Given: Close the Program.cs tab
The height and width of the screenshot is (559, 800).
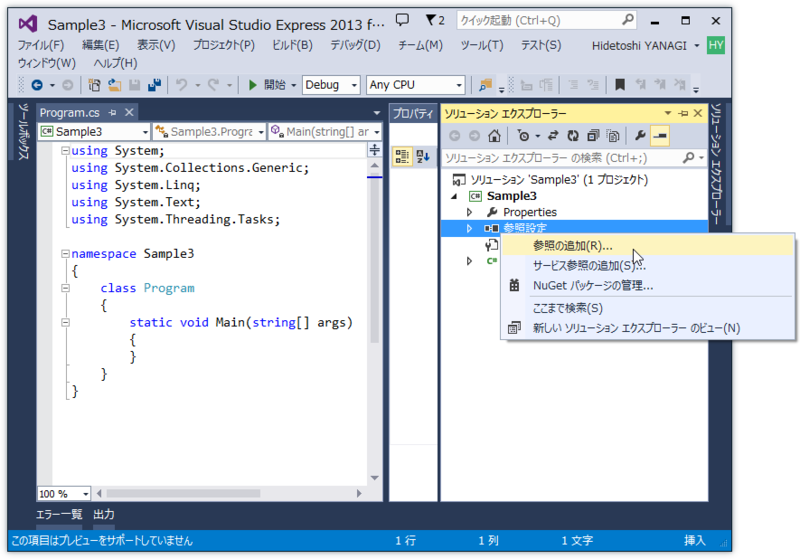Looking at the screenshot, I should click(130, 112).
